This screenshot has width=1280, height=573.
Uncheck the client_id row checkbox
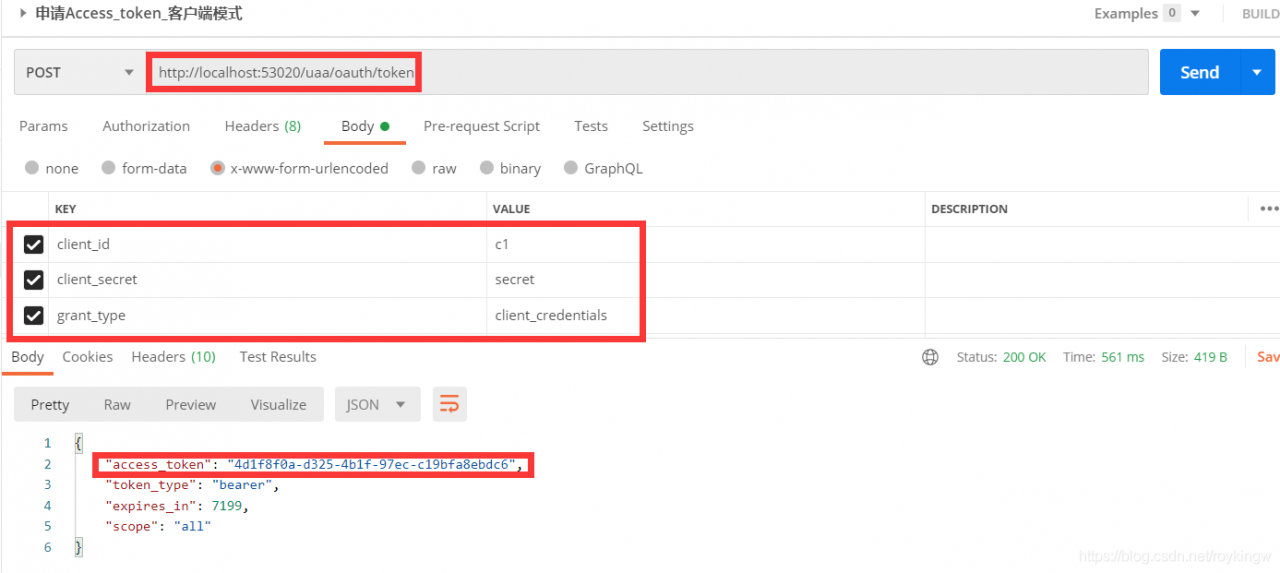point(33,244)
